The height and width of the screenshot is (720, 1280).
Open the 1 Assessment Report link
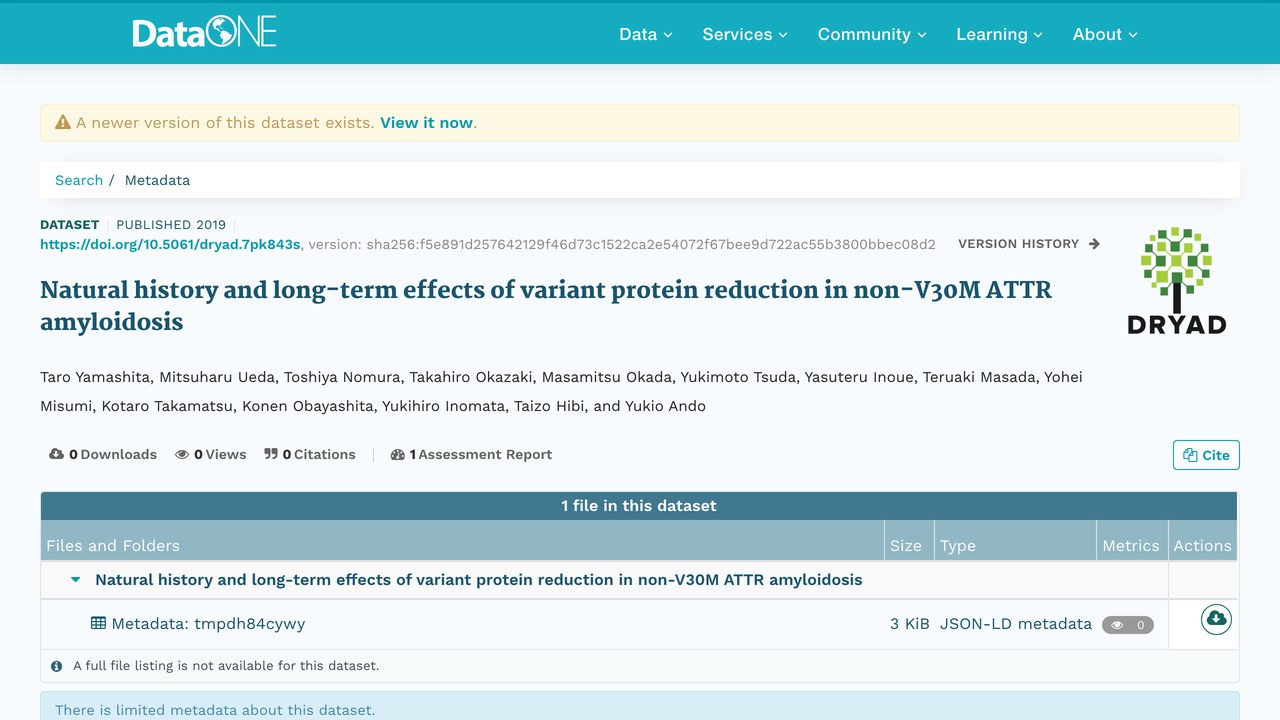click(x=471, y=454)
